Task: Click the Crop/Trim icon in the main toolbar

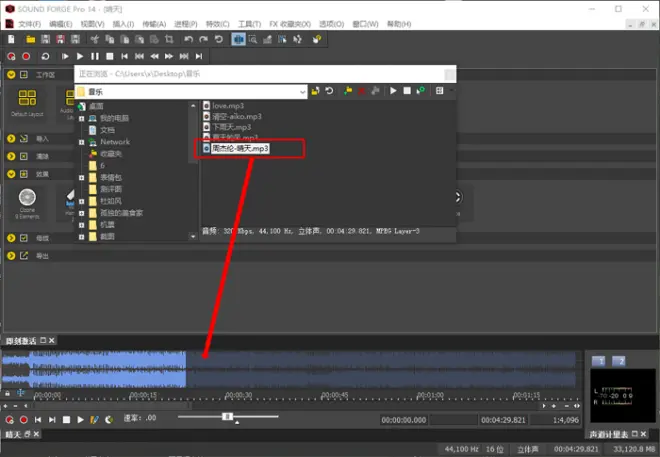Action: point(169,39)
